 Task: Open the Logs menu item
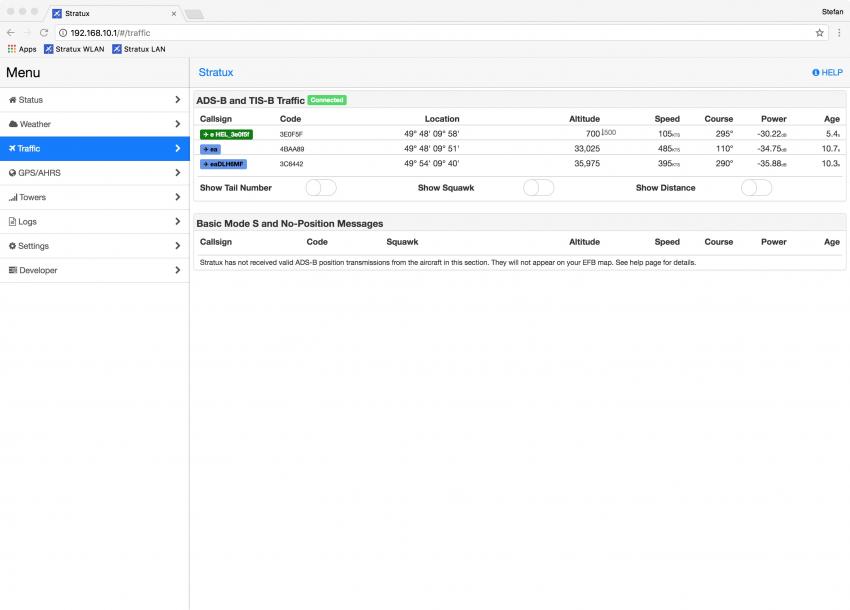tap(94, 222)
